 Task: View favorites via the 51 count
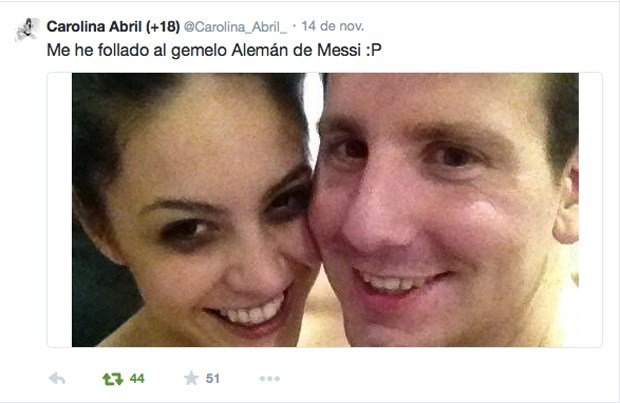coord(212,378)
